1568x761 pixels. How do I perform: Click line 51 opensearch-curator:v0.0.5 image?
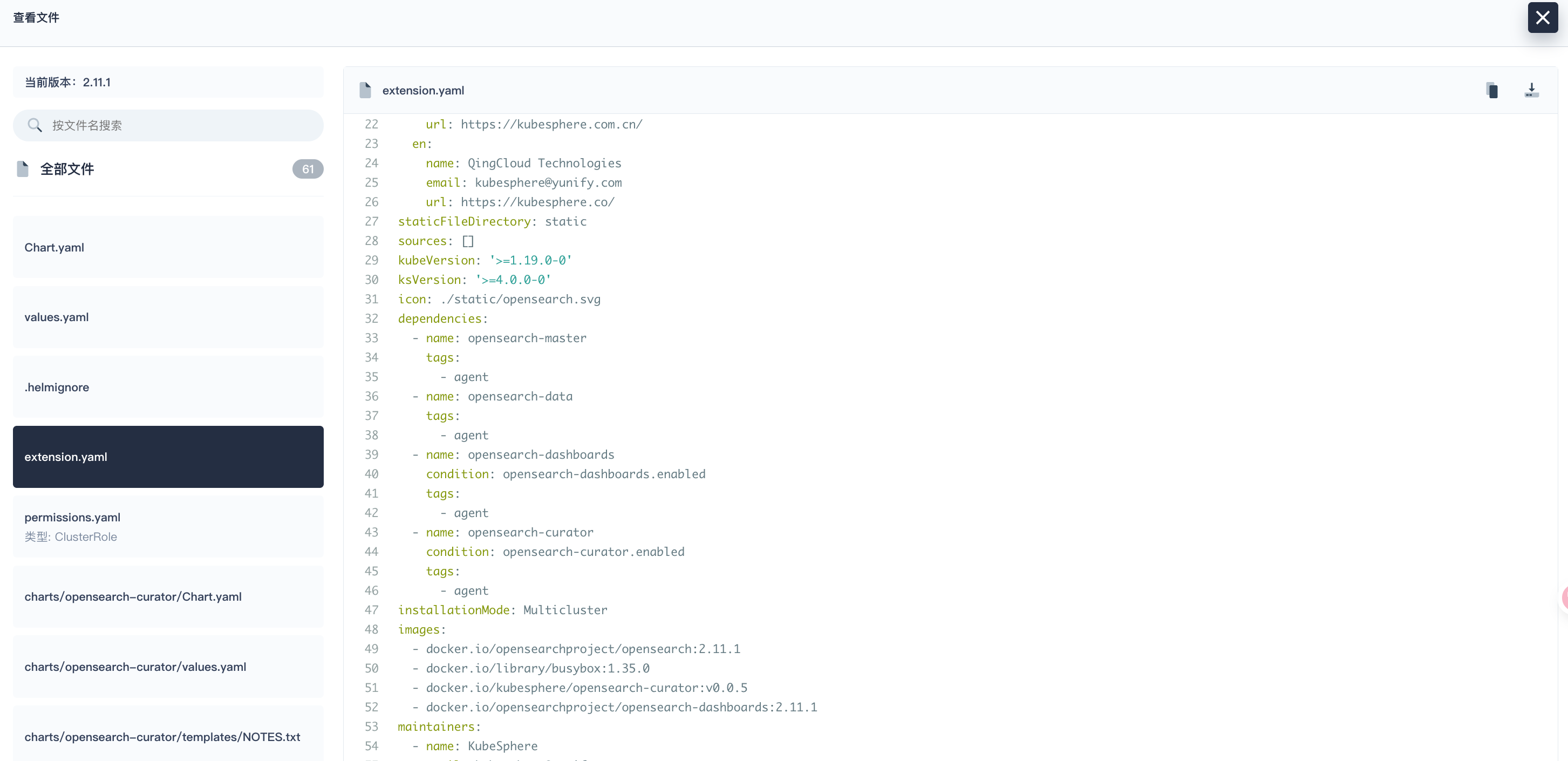[587, 688]
